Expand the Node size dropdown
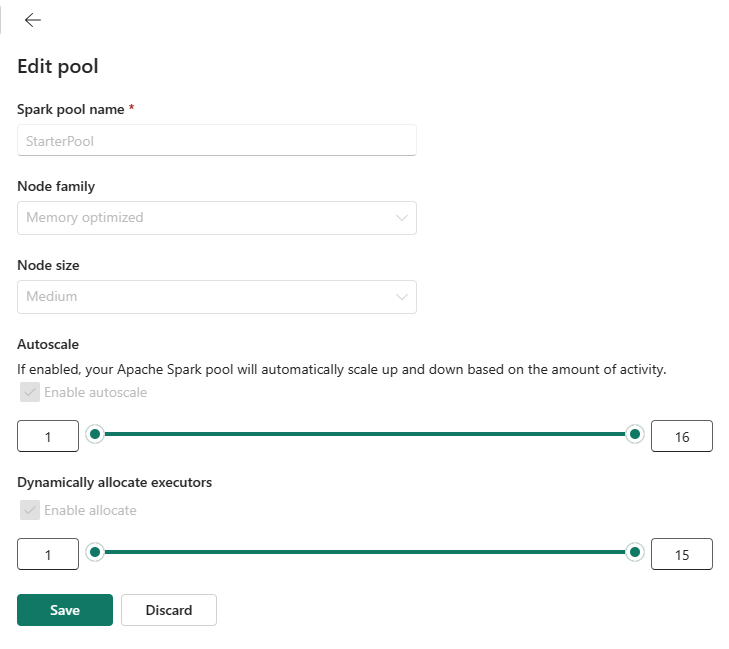Image resolution: width=729 pixels, height=649 pixels. click(x=216, y=297)
